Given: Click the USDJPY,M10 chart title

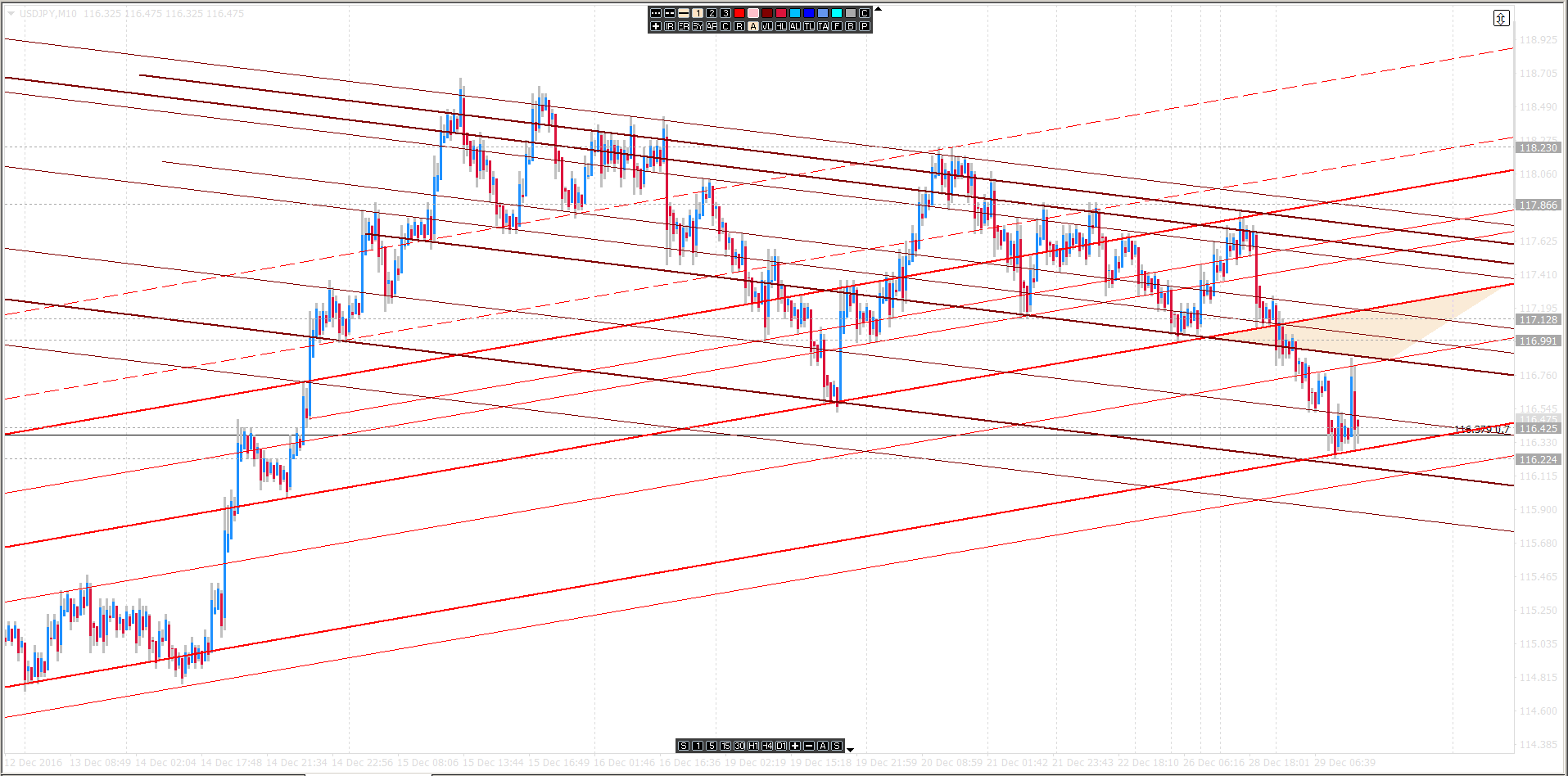Looking at the screenshot, I should 48,13.
